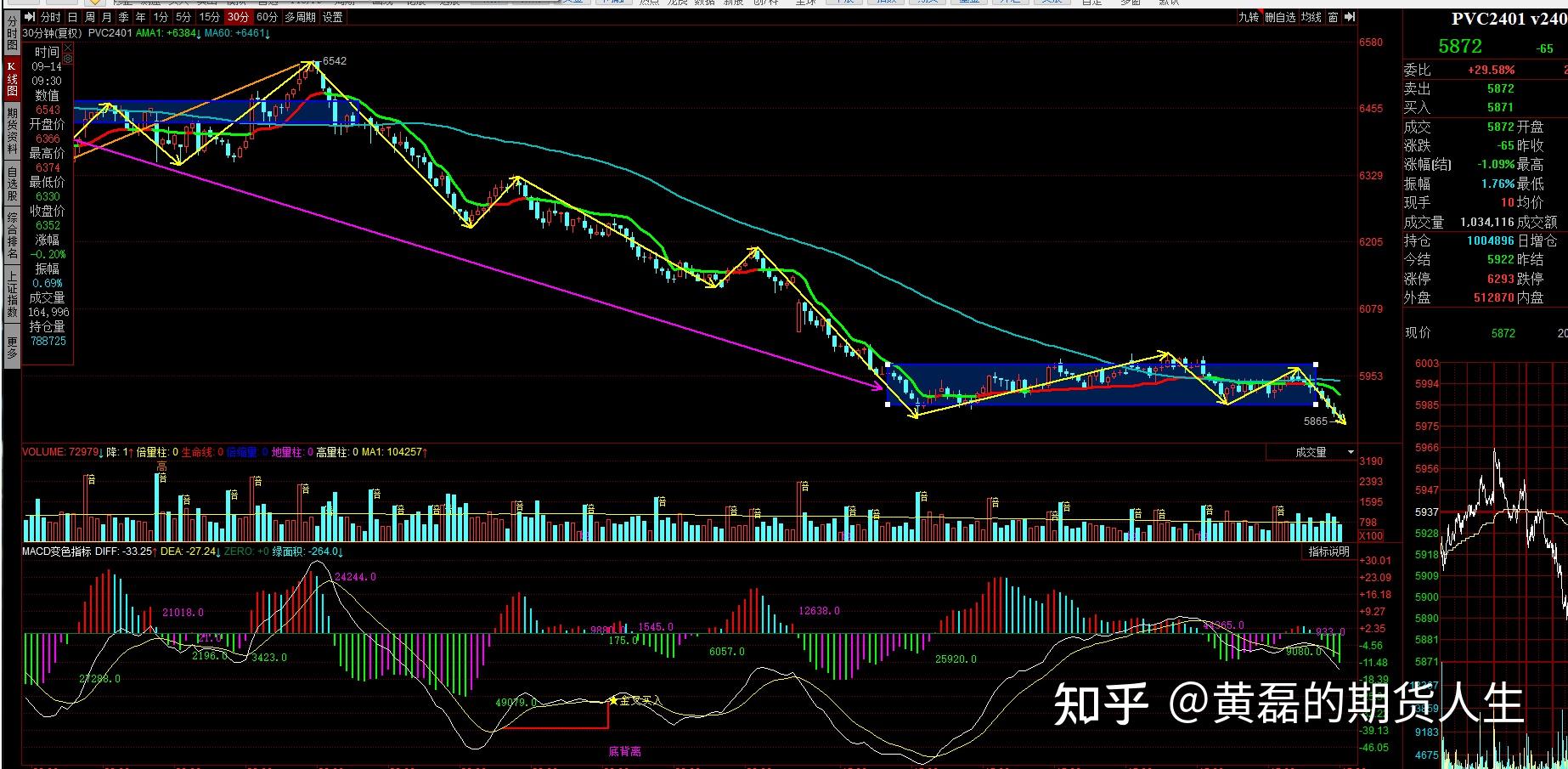The width and height of the screenshot is (1568, 769).
Task: Open info panel settings gear icon
Action: (68, 59)
